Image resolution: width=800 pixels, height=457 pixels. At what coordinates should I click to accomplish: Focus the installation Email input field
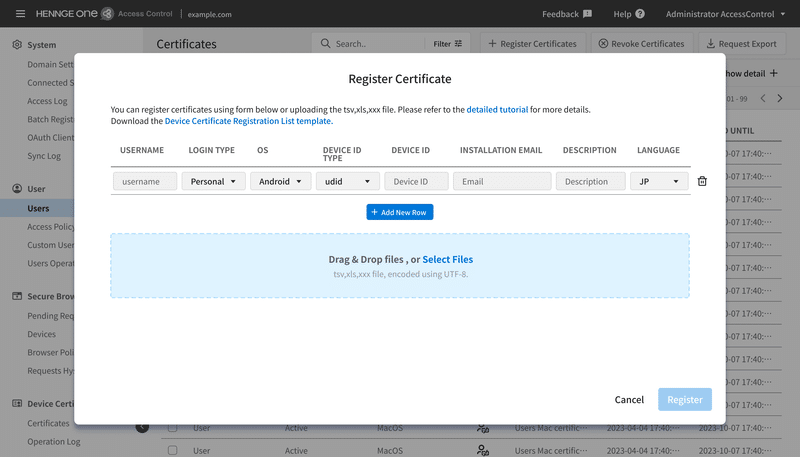coord(502,181)
